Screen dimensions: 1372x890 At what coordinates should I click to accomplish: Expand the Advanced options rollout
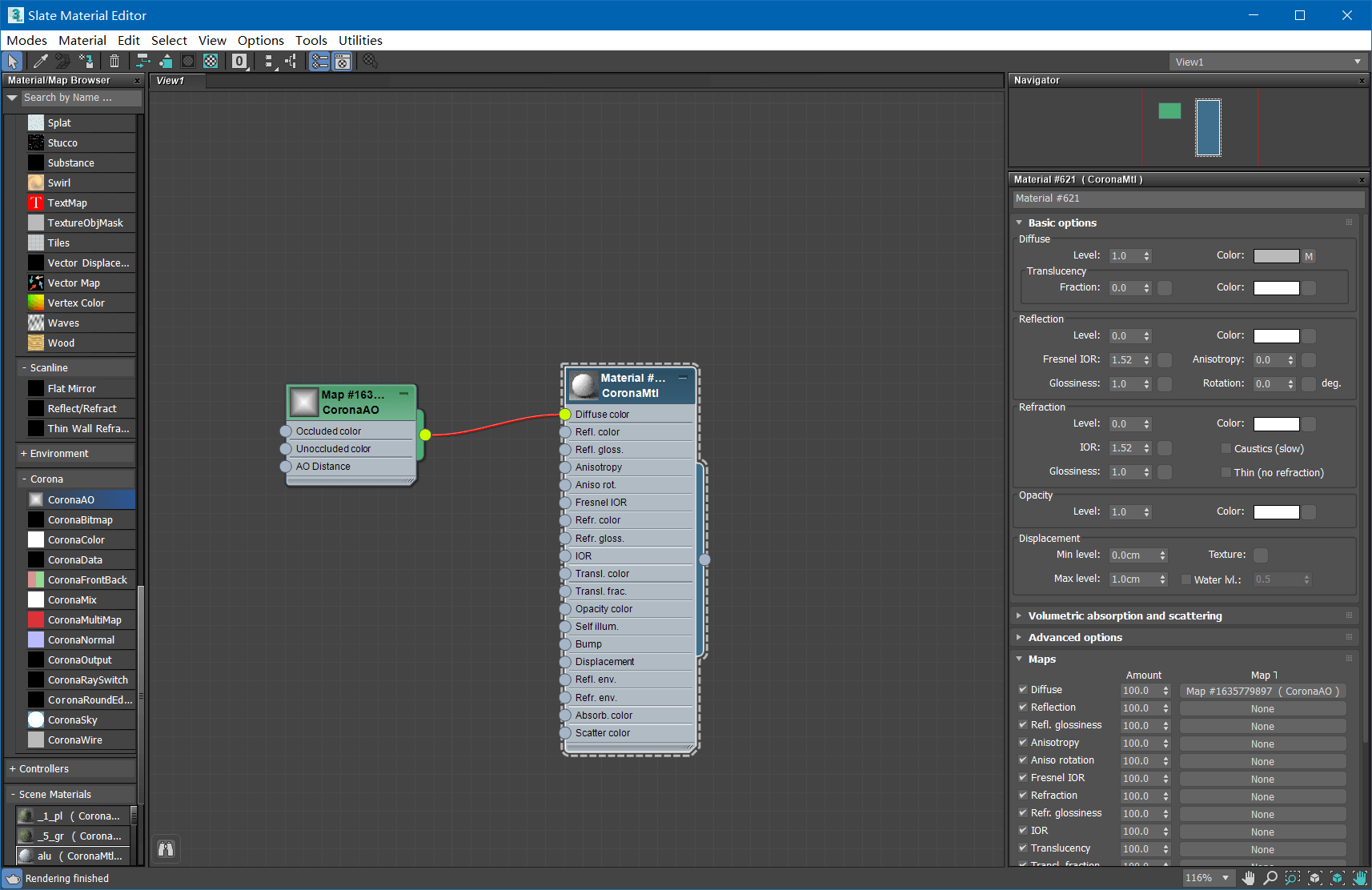[1019, 637]
